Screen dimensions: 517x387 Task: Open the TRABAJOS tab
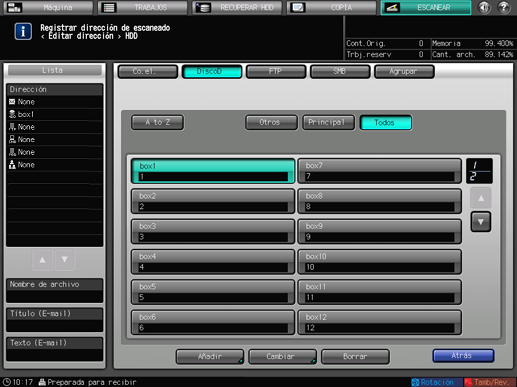143,7
